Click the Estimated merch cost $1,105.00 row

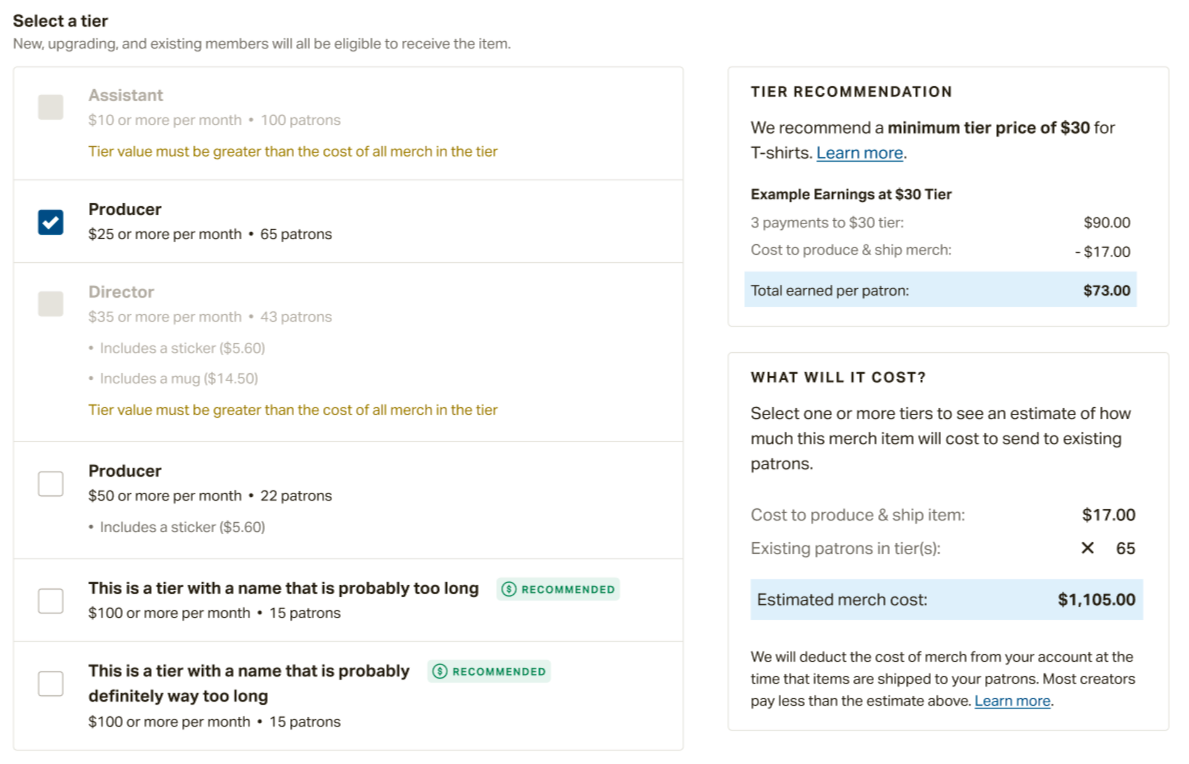946,600
